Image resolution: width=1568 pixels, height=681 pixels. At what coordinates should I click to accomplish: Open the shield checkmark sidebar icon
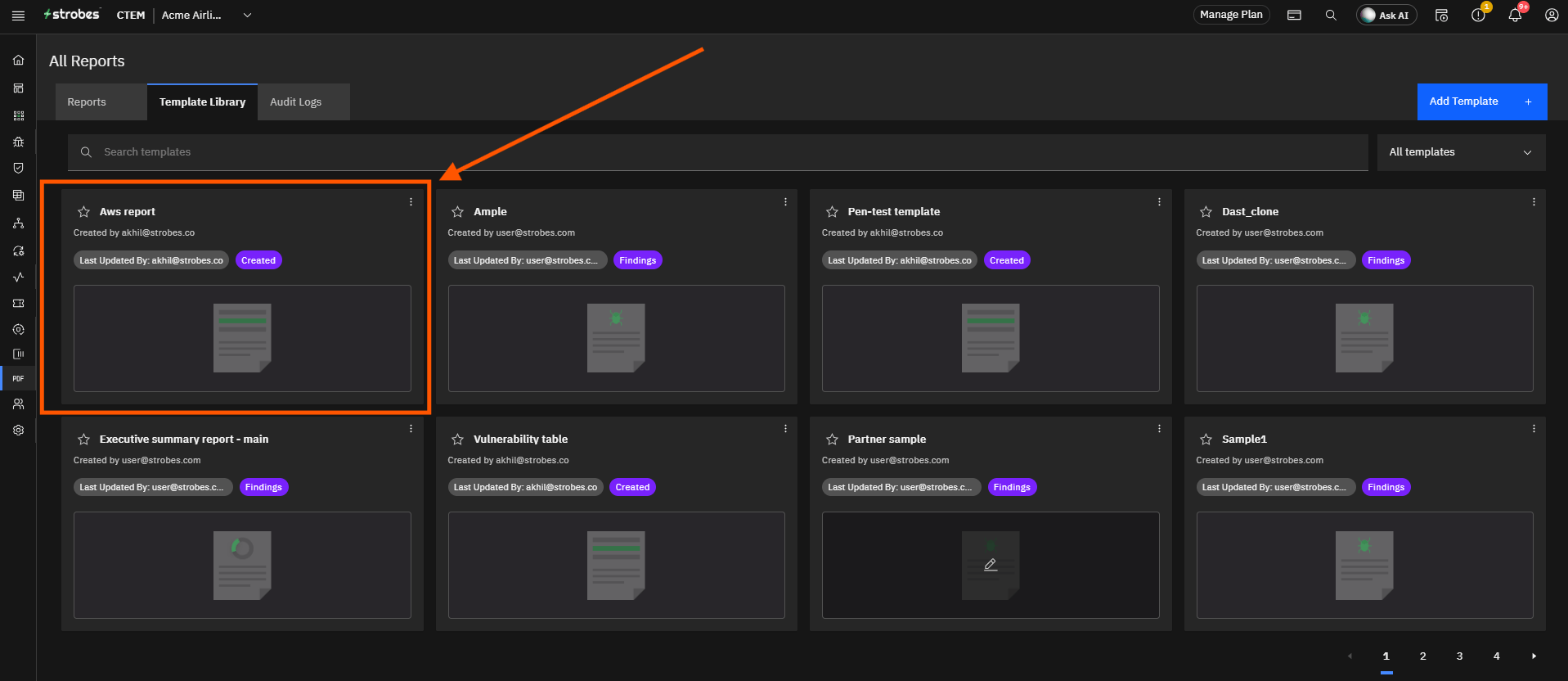tap(18, 168)
